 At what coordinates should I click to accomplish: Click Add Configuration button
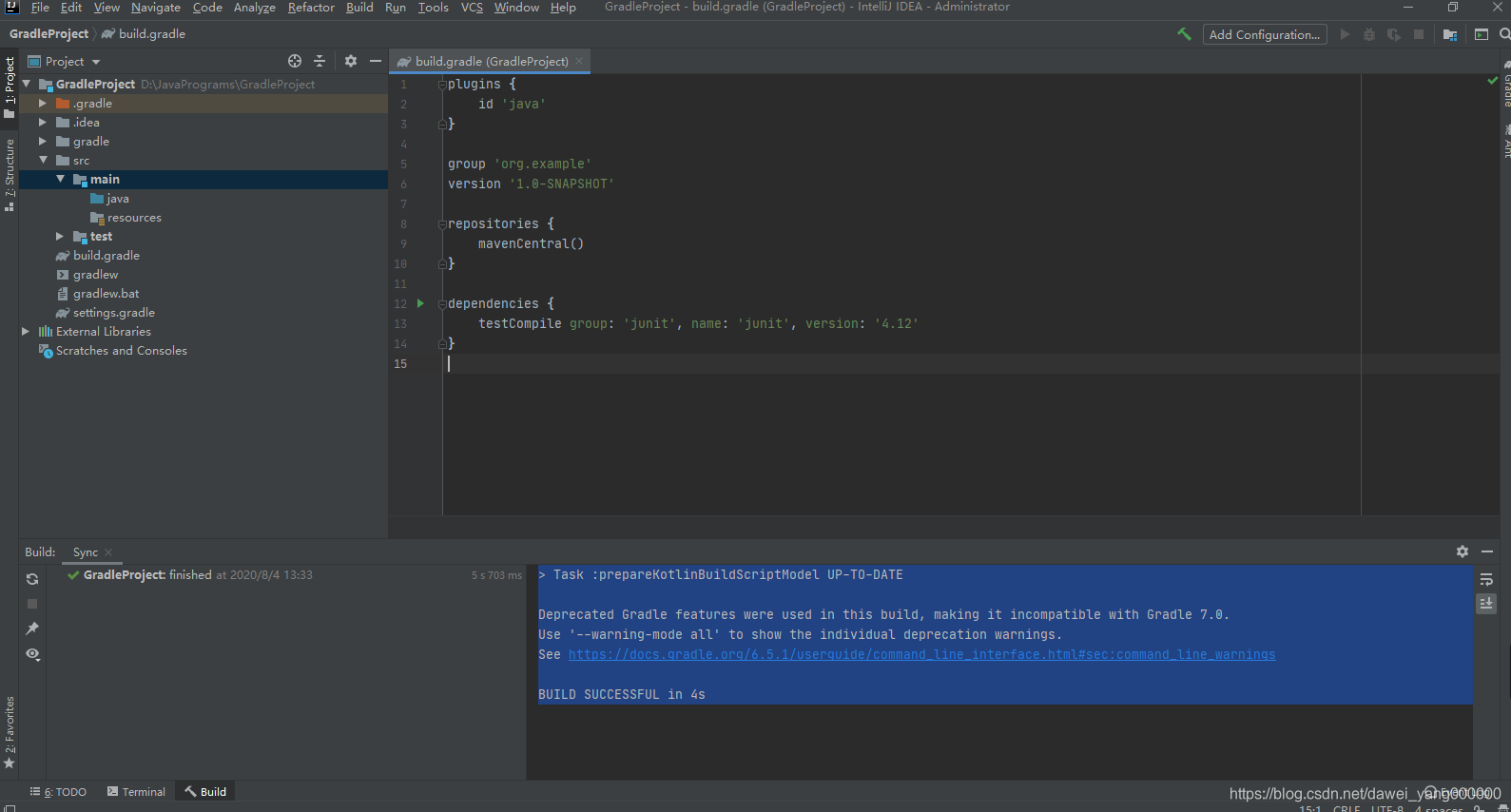click(x=1265, y=34)
